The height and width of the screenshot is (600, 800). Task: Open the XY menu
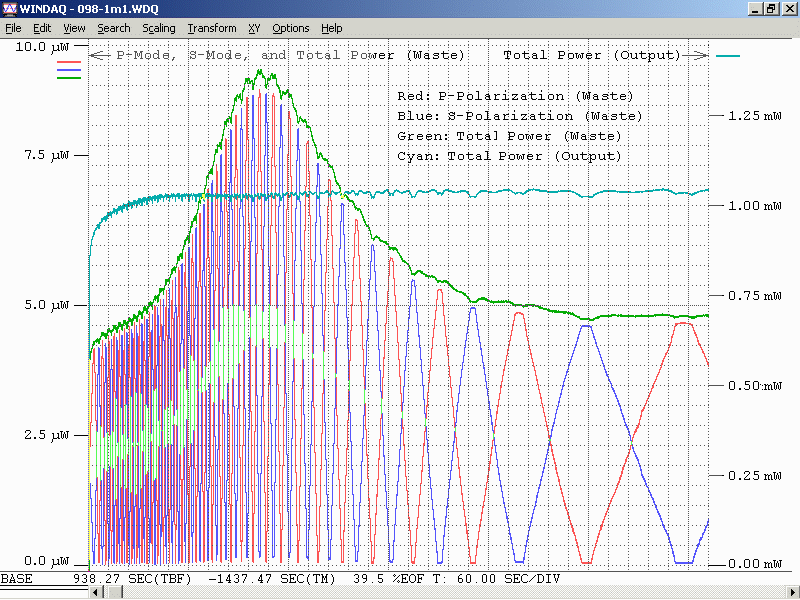pyautogui.click(x=254, y=28)
